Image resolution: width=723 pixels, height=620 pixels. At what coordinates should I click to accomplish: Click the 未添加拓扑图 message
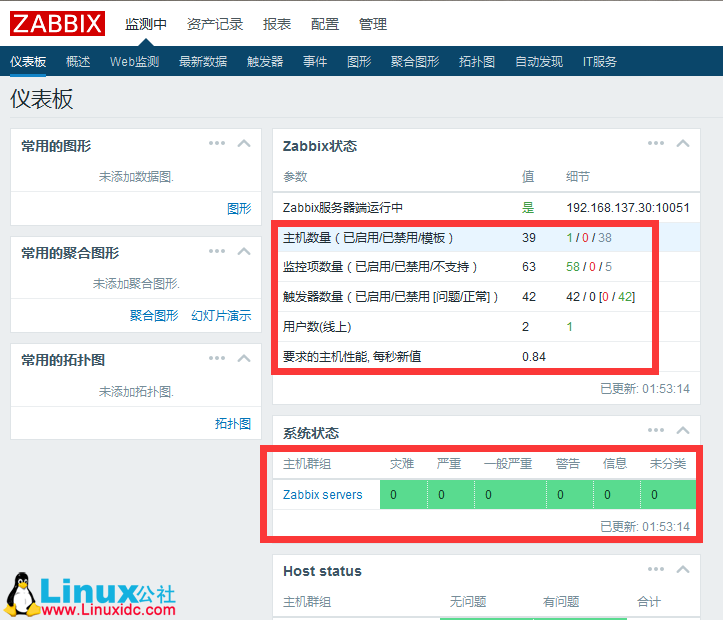(x=136, y=392)
